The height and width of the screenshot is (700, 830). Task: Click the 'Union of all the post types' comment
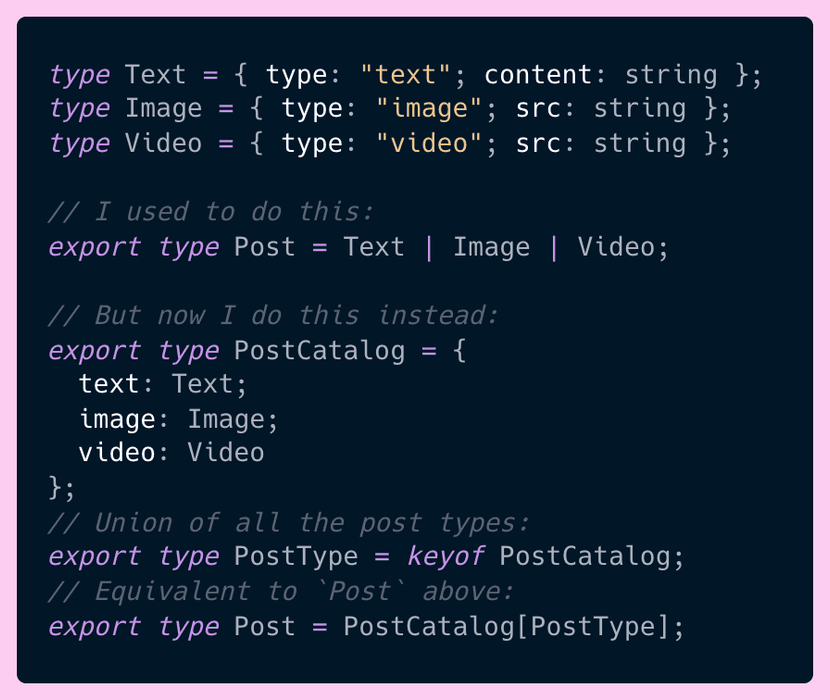click(288, 523)
